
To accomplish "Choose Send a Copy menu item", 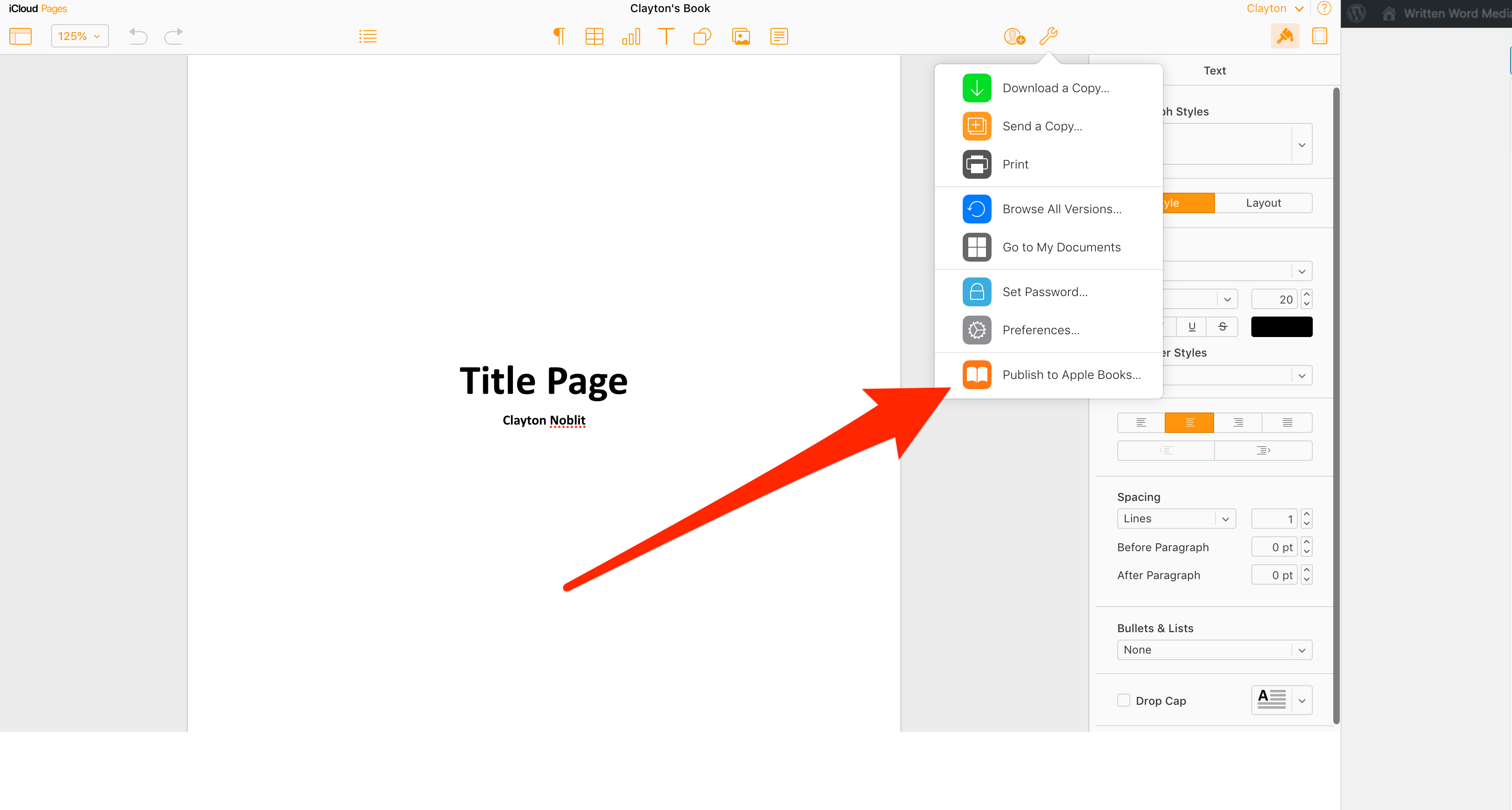I will click(1048, 126).
